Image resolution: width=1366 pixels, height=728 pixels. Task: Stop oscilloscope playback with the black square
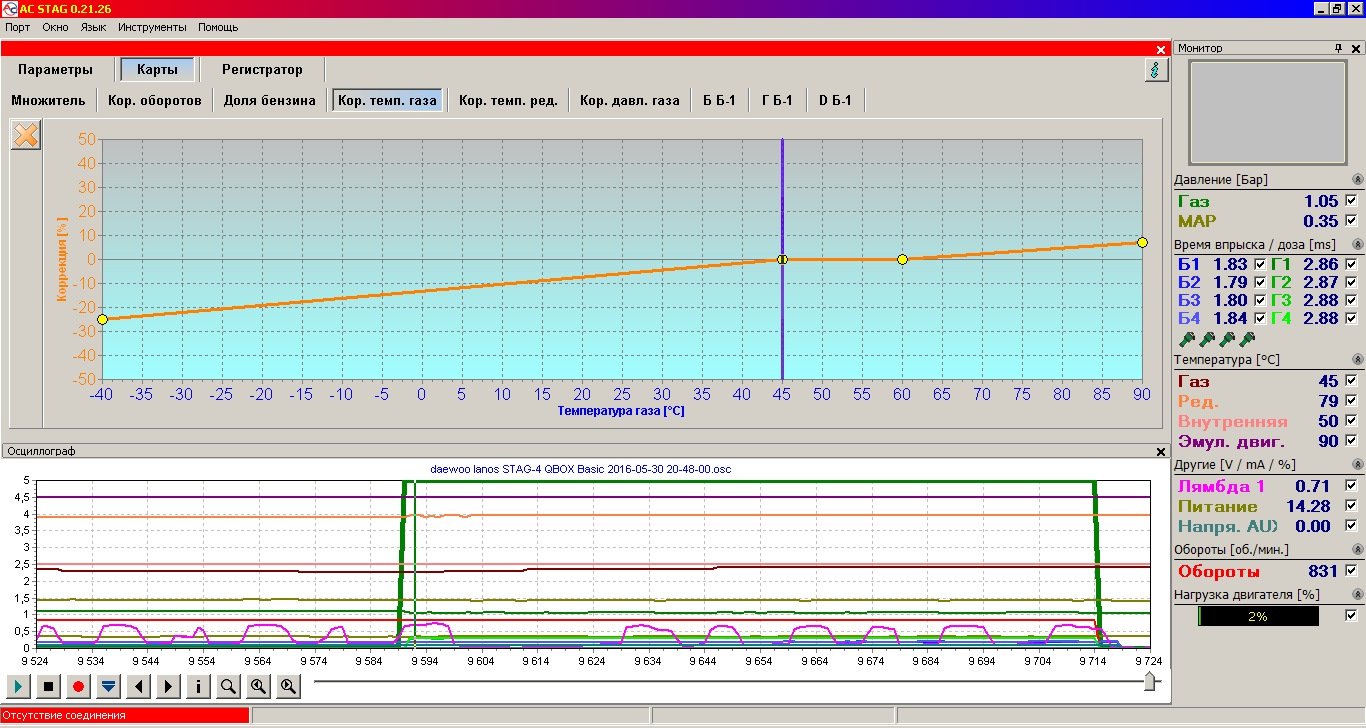(x=48, y=686)
